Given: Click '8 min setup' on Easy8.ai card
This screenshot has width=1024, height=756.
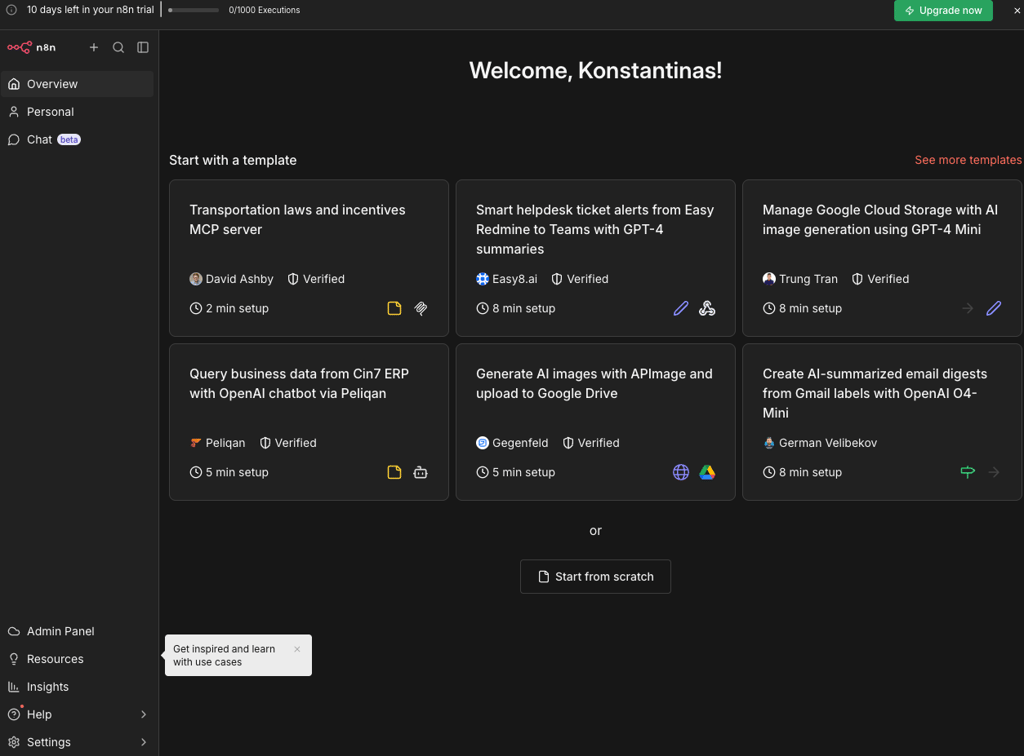Looking at the screenshot, I should click(524, 308).
